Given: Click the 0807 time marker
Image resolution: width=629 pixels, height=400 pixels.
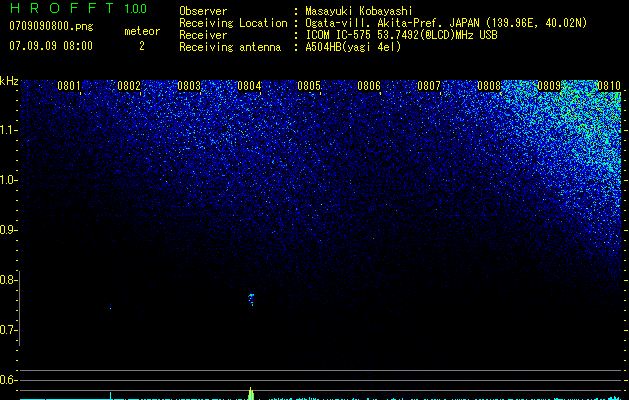Looking at the screenshot, I should coord(429,86).
